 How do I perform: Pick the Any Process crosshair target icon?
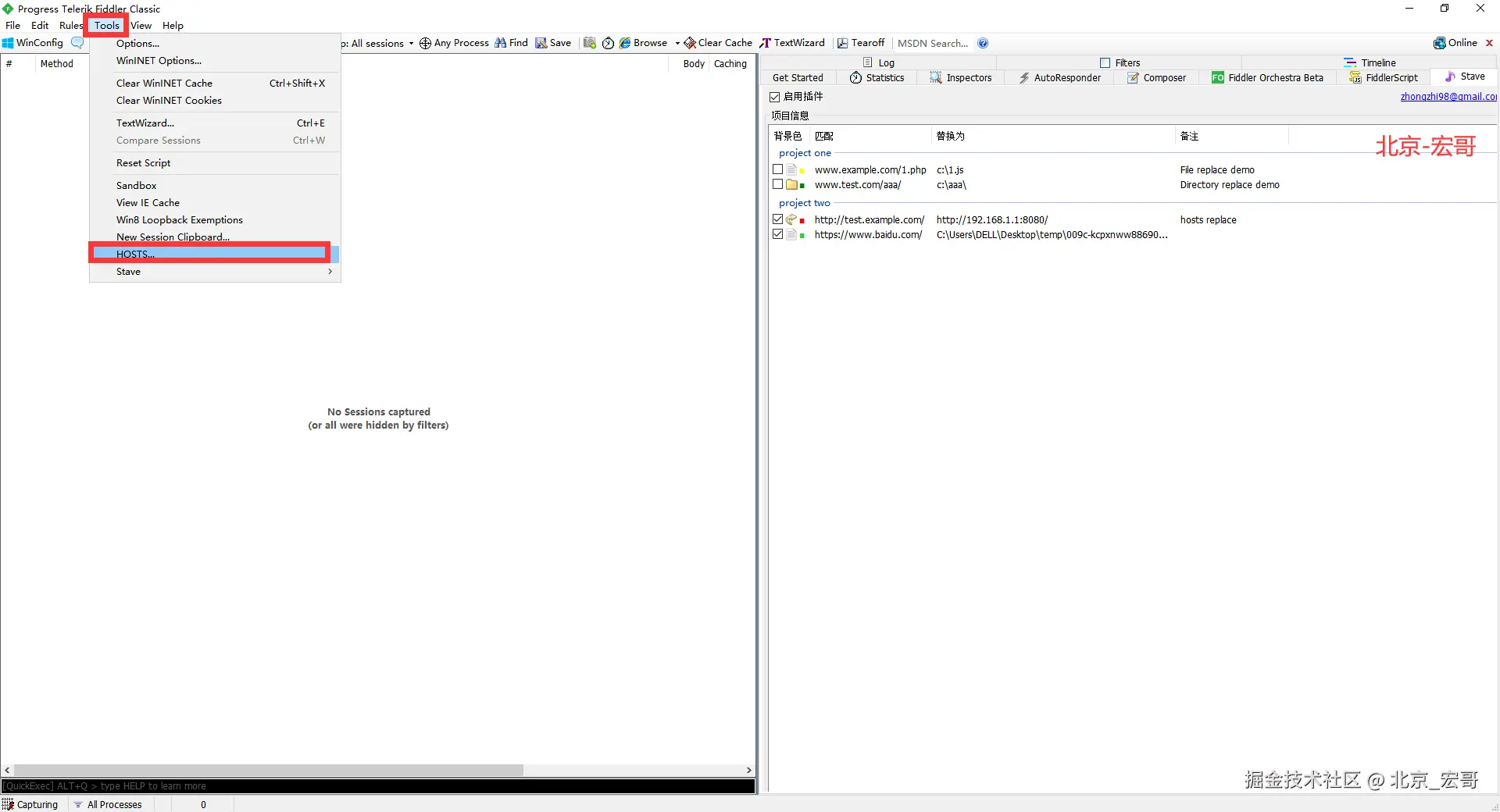425,44
